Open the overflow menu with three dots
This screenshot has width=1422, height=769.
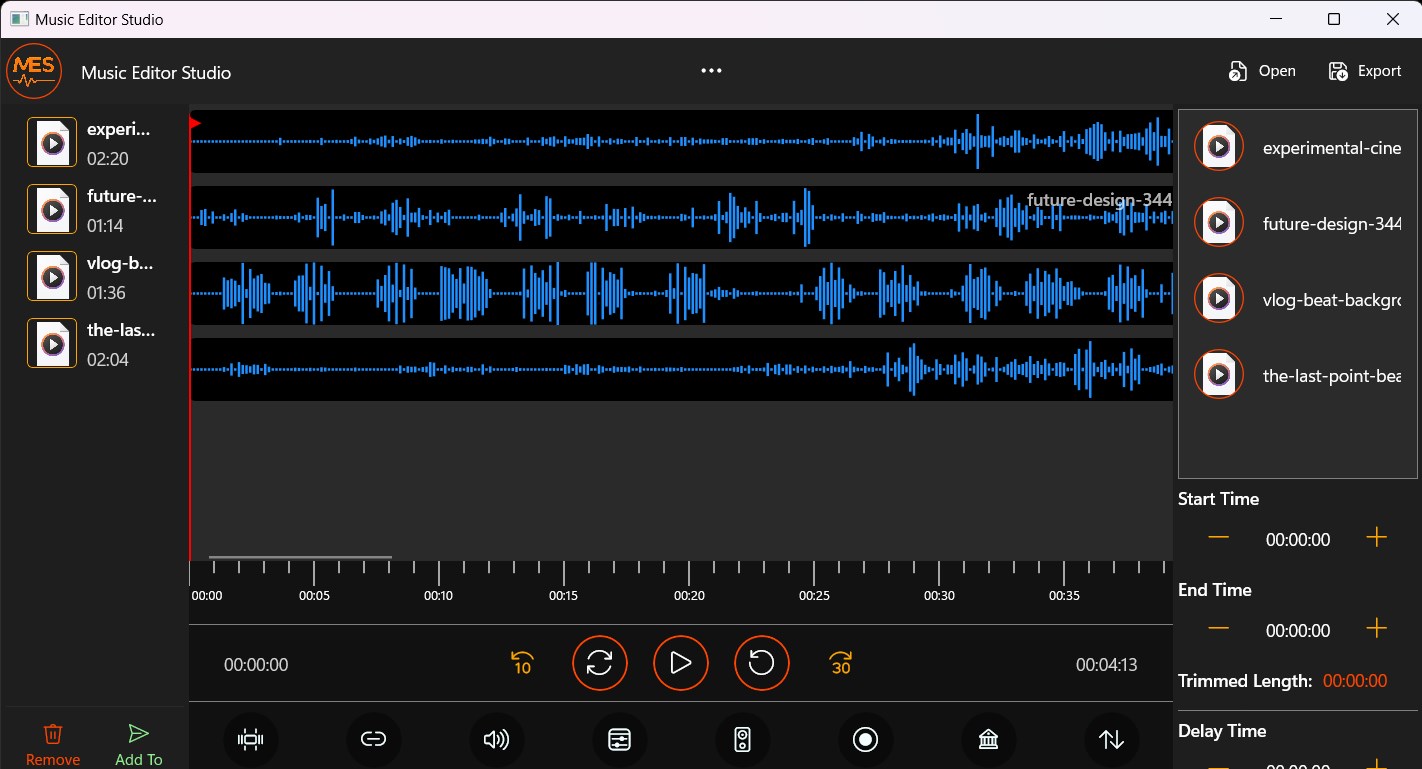[711, 70]
